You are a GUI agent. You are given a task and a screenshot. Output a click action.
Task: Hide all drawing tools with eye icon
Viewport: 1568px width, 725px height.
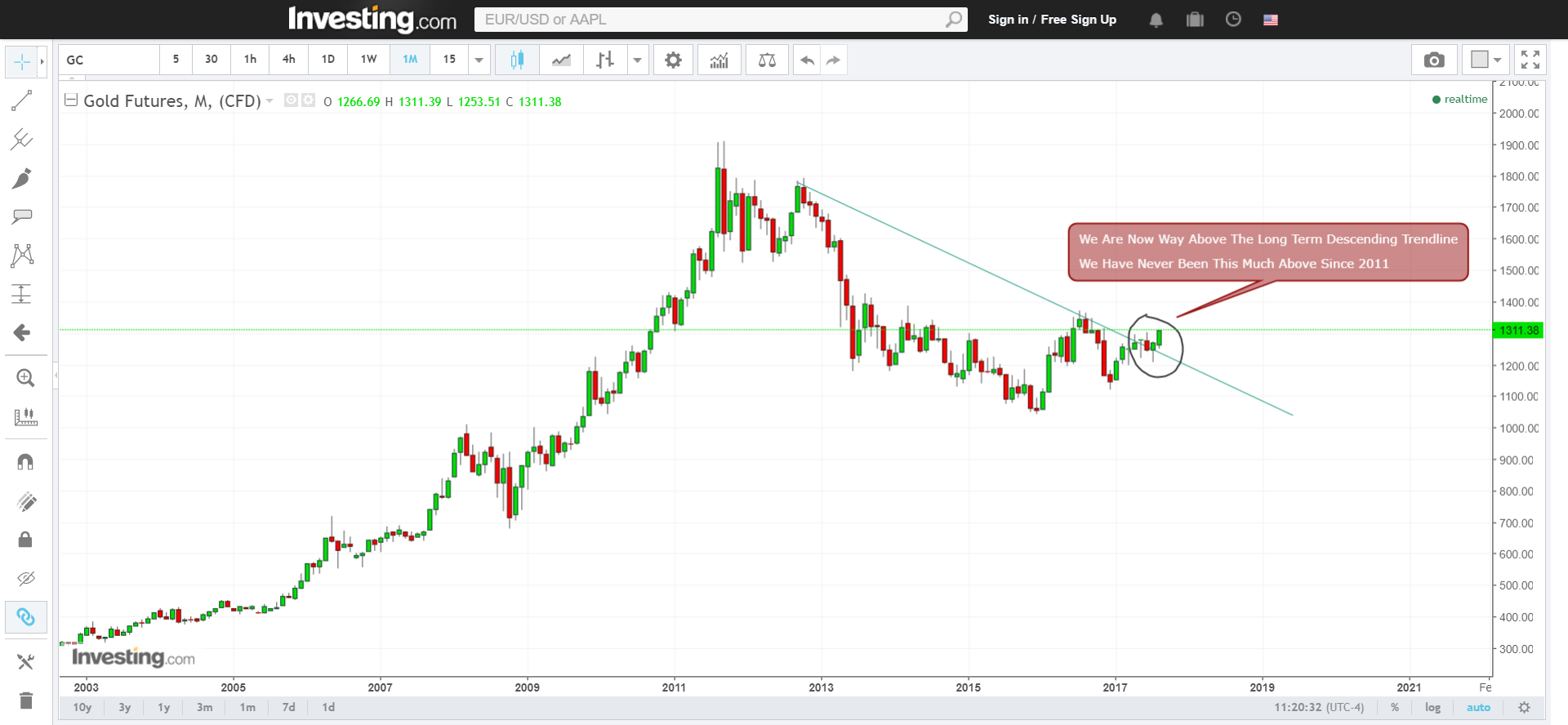pos(25,579)
